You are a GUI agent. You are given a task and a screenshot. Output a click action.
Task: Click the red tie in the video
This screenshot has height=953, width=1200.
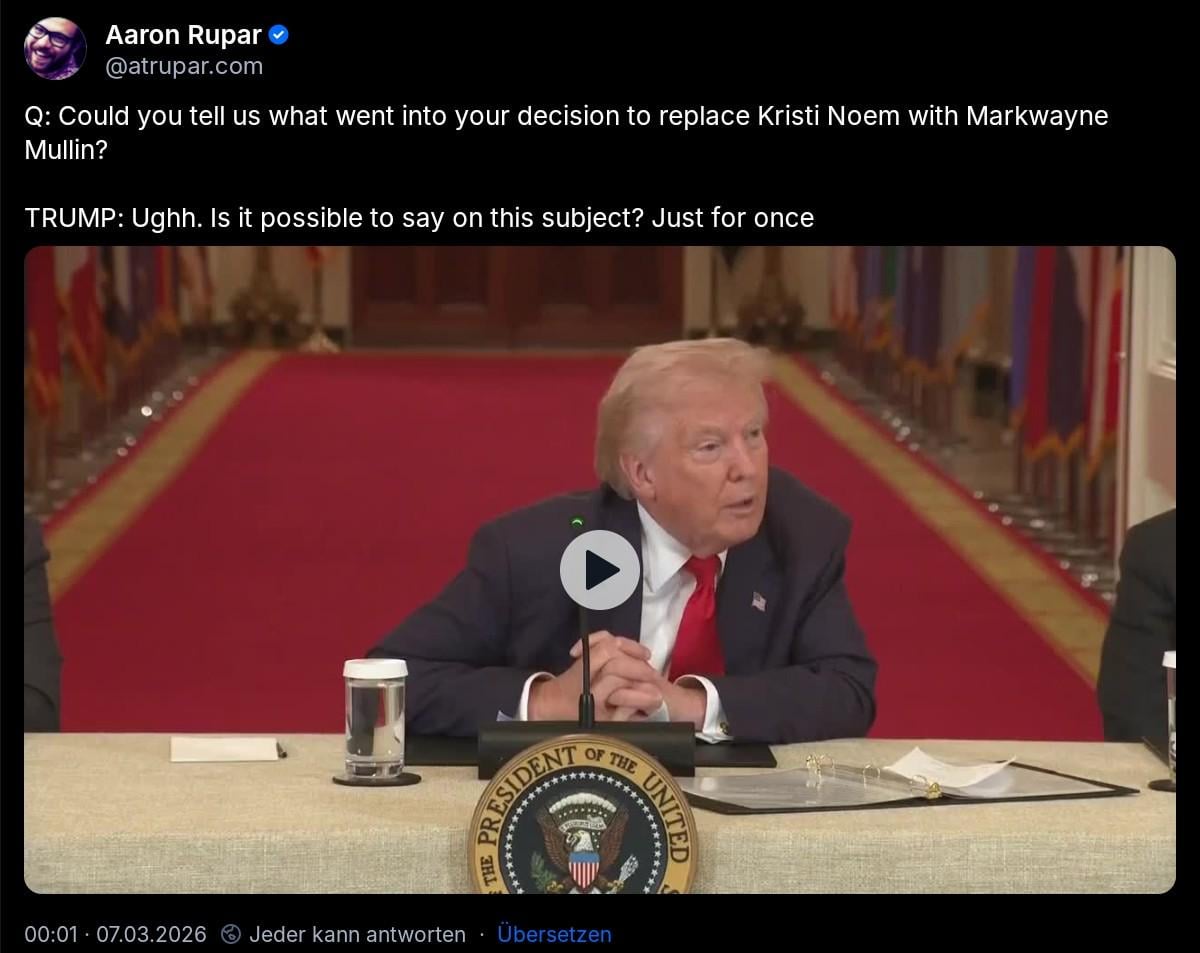[699, 617]
